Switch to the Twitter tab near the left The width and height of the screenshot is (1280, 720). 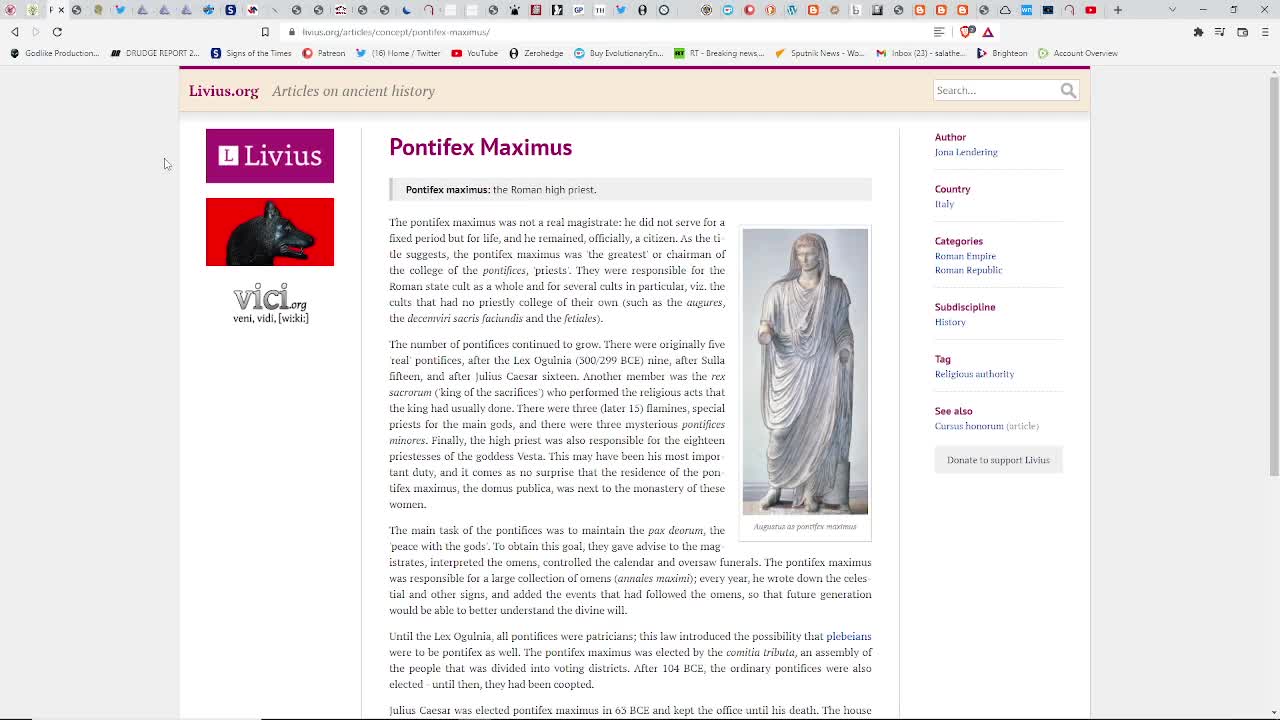point(120,10)
